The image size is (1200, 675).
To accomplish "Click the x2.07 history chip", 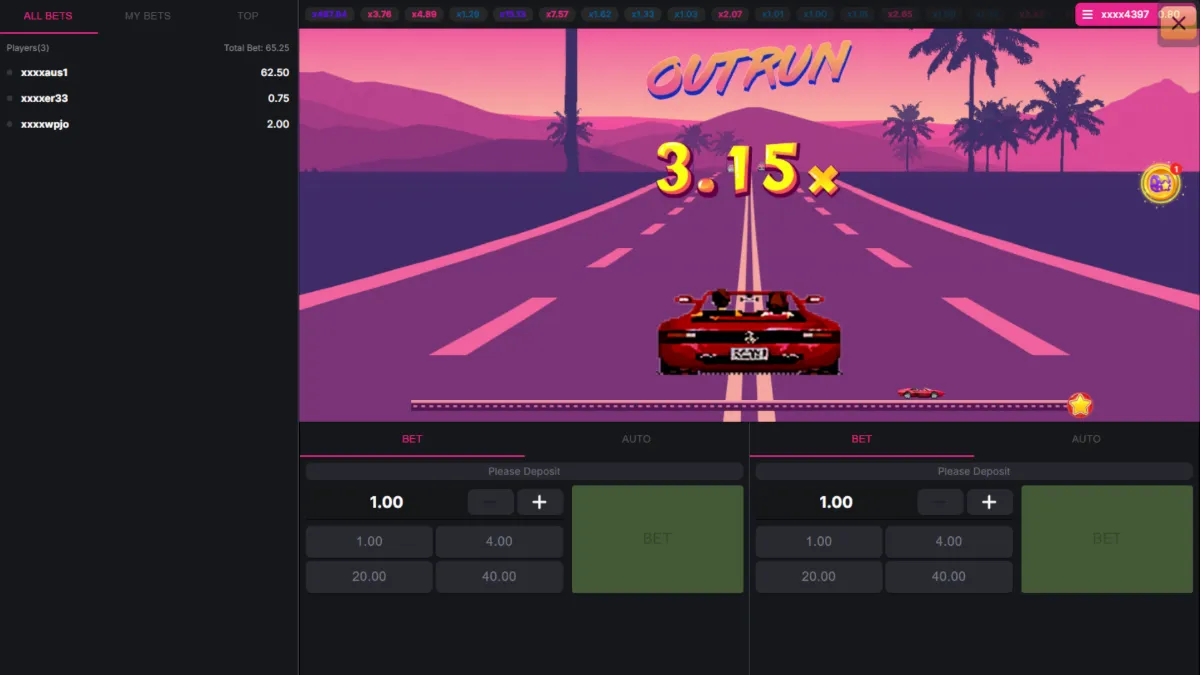I will 730,14.
